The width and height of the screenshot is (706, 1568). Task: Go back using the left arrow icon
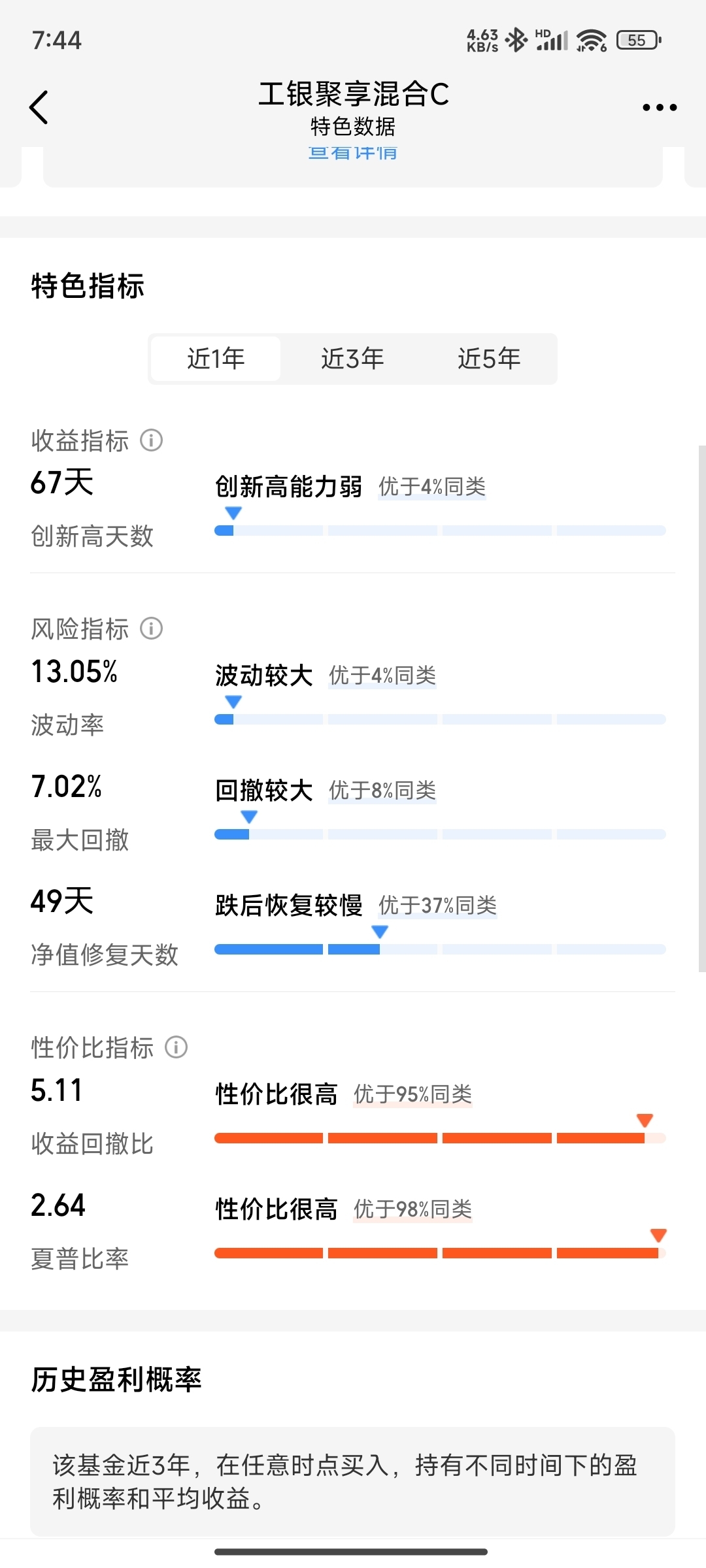coord(39,106)
